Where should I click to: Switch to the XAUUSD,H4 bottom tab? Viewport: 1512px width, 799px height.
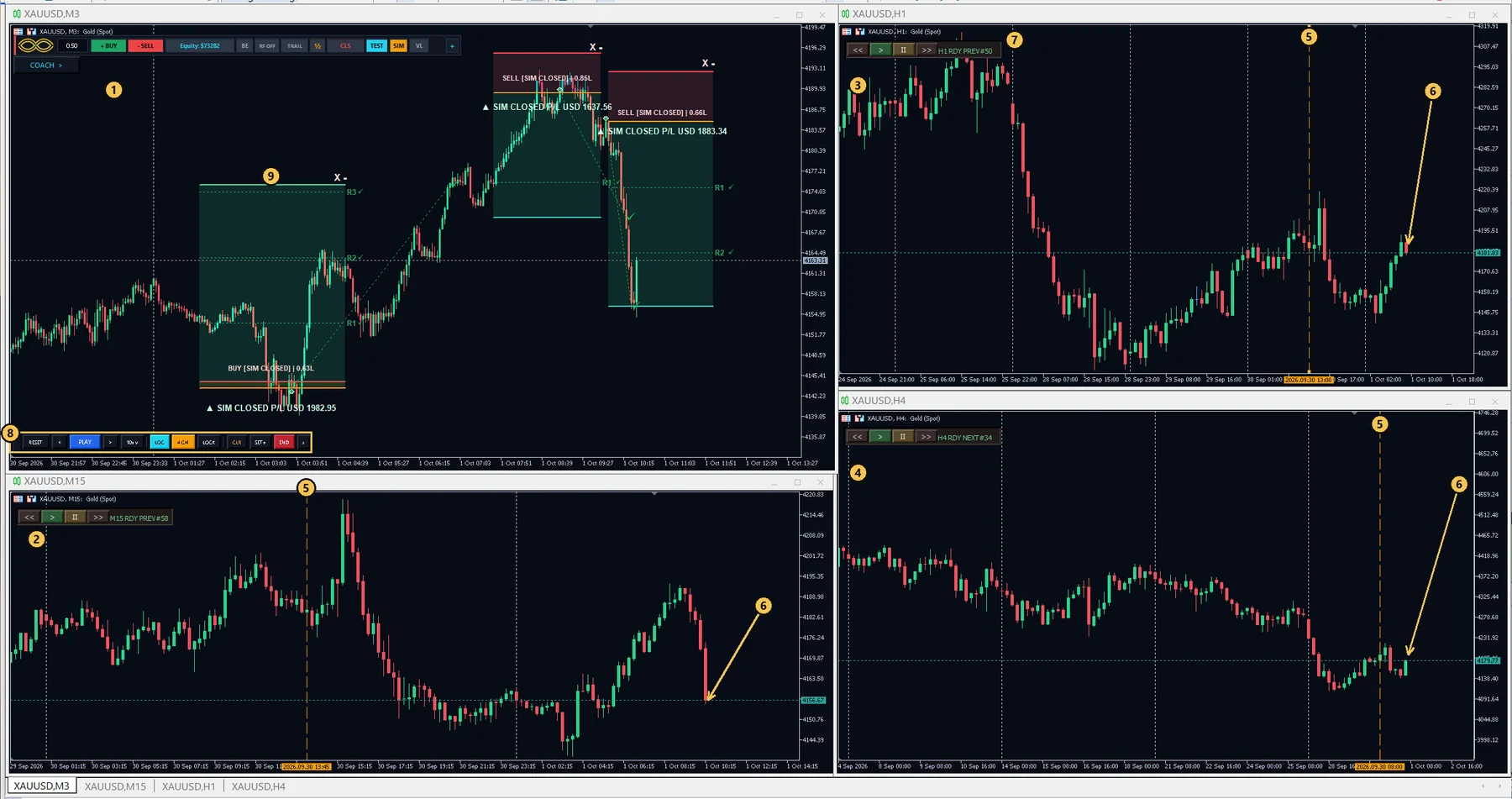point(258,786)
